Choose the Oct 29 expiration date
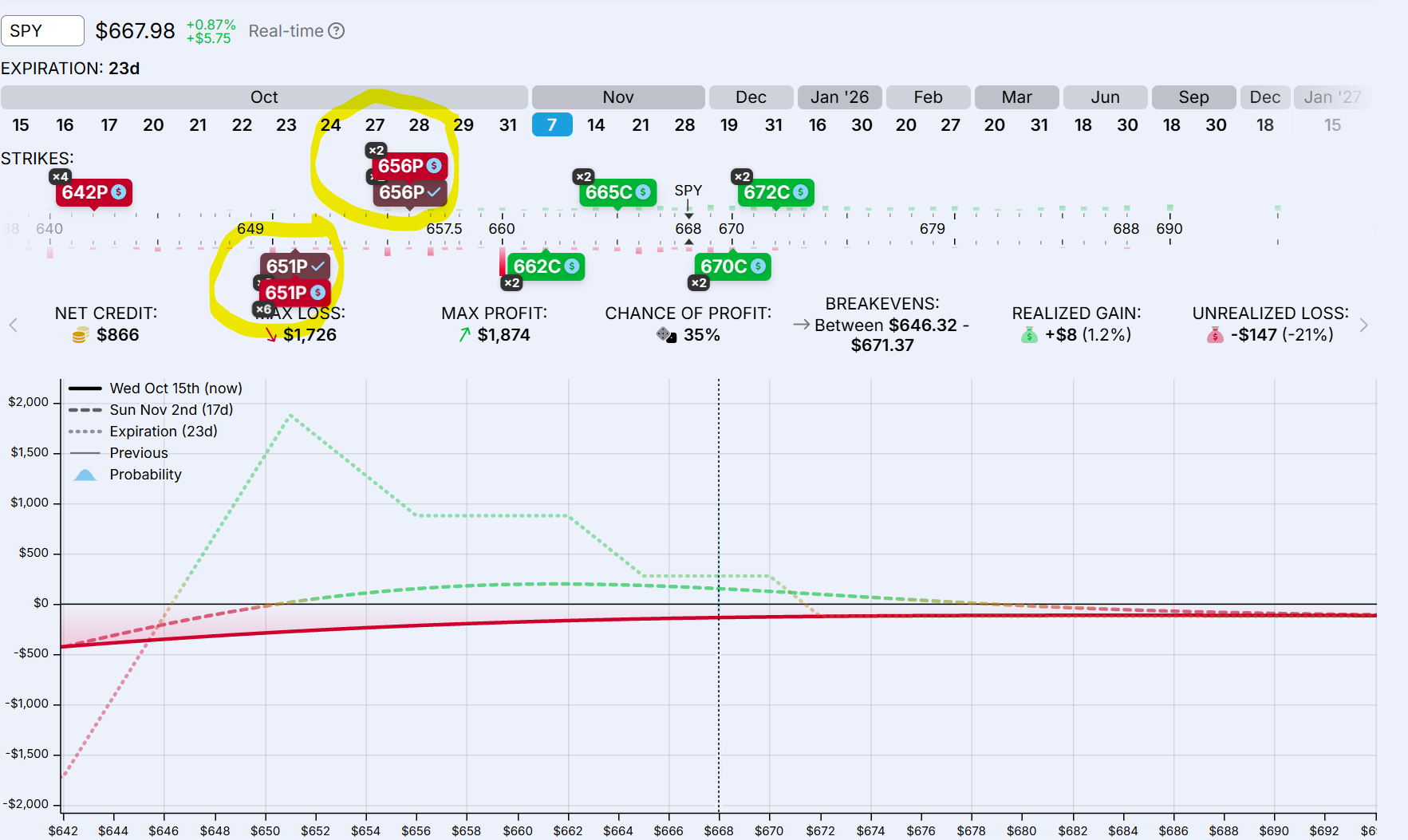The height and width of the screenshot is (840, 1408). point(463,125)
